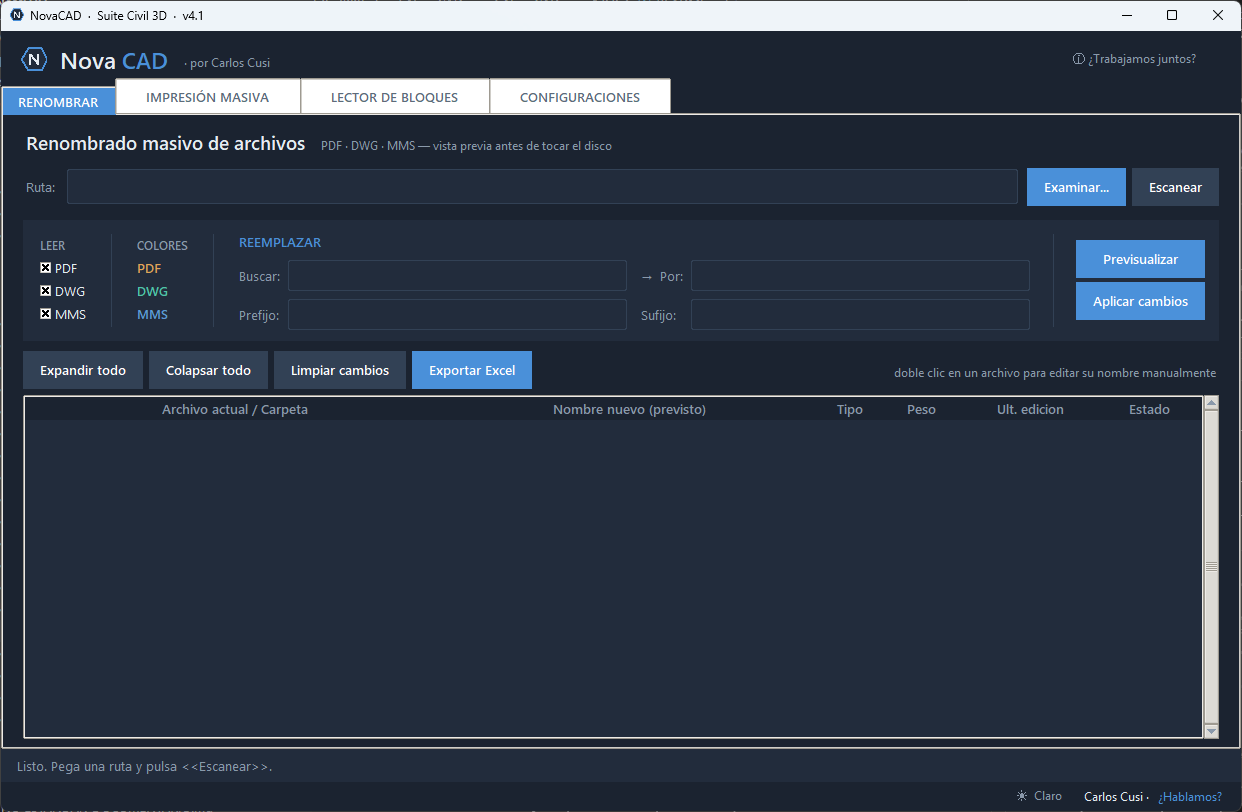Click the Examinar... button
Viewport: 1242px width, 812px height.
(1076, 187)
